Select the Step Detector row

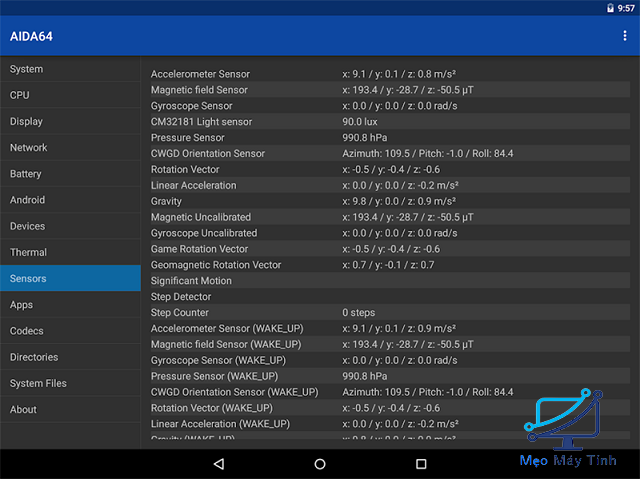(x=390, y=297)
